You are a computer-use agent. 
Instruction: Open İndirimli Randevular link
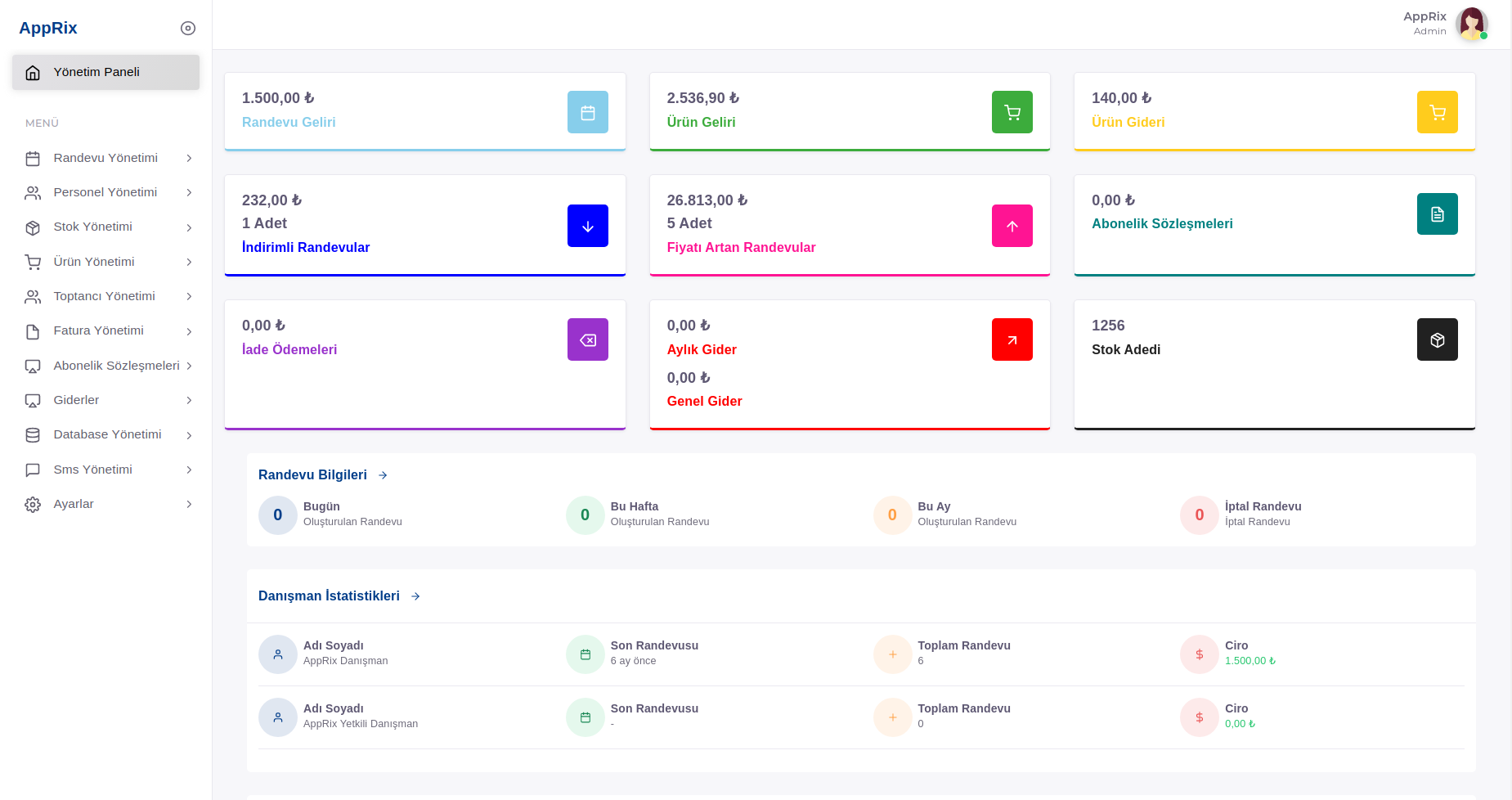[306, 247]
